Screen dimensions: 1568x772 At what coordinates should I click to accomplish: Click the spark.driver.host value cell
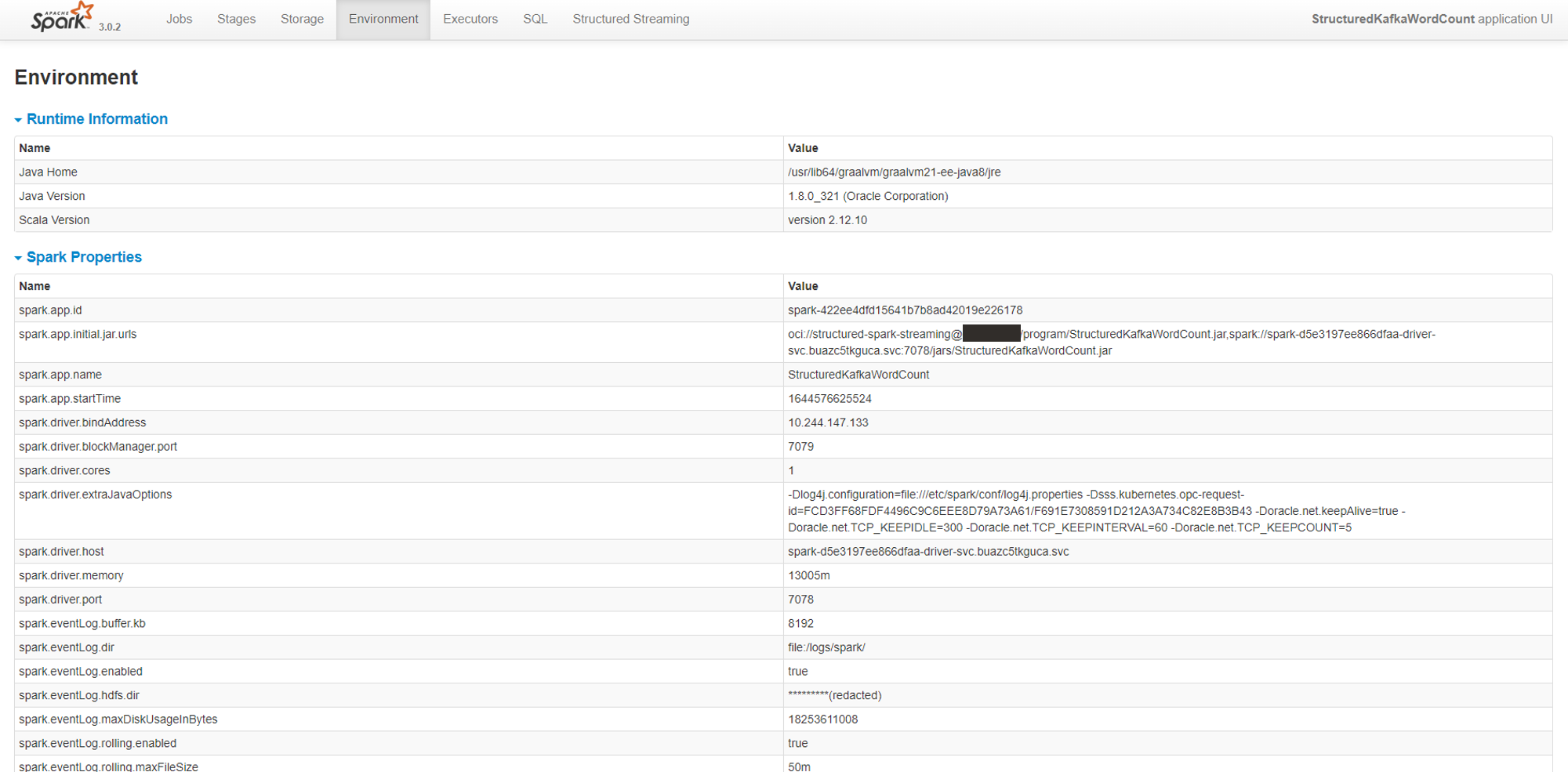(x=928, y=552)
